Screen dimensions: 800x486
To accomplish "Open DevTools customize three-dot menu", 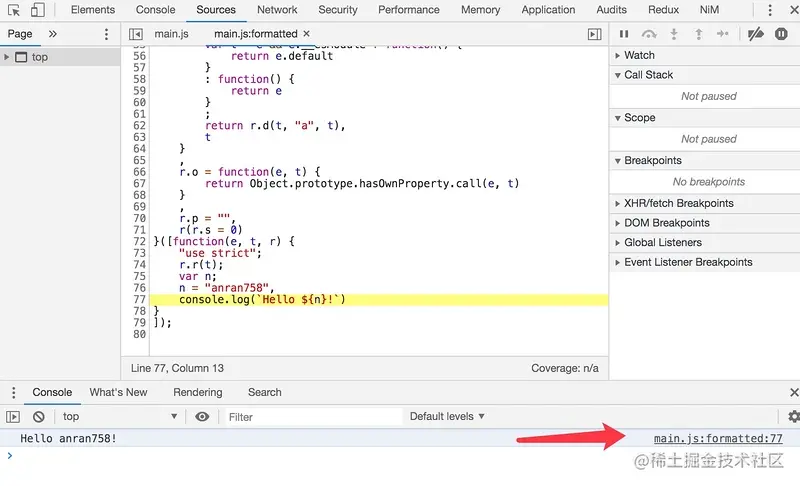I will pyautogui.click(x=770, y=10).
